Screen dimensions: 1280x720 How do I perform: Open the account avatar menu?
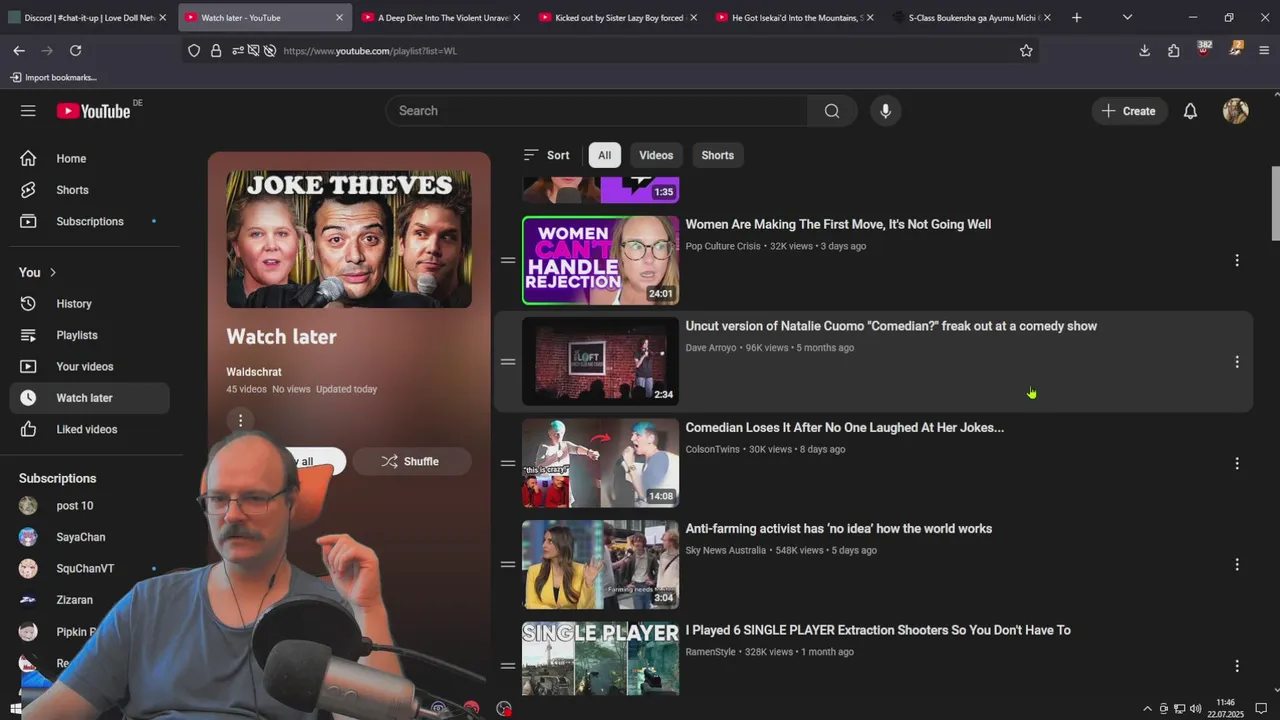tap(1235, 111)
